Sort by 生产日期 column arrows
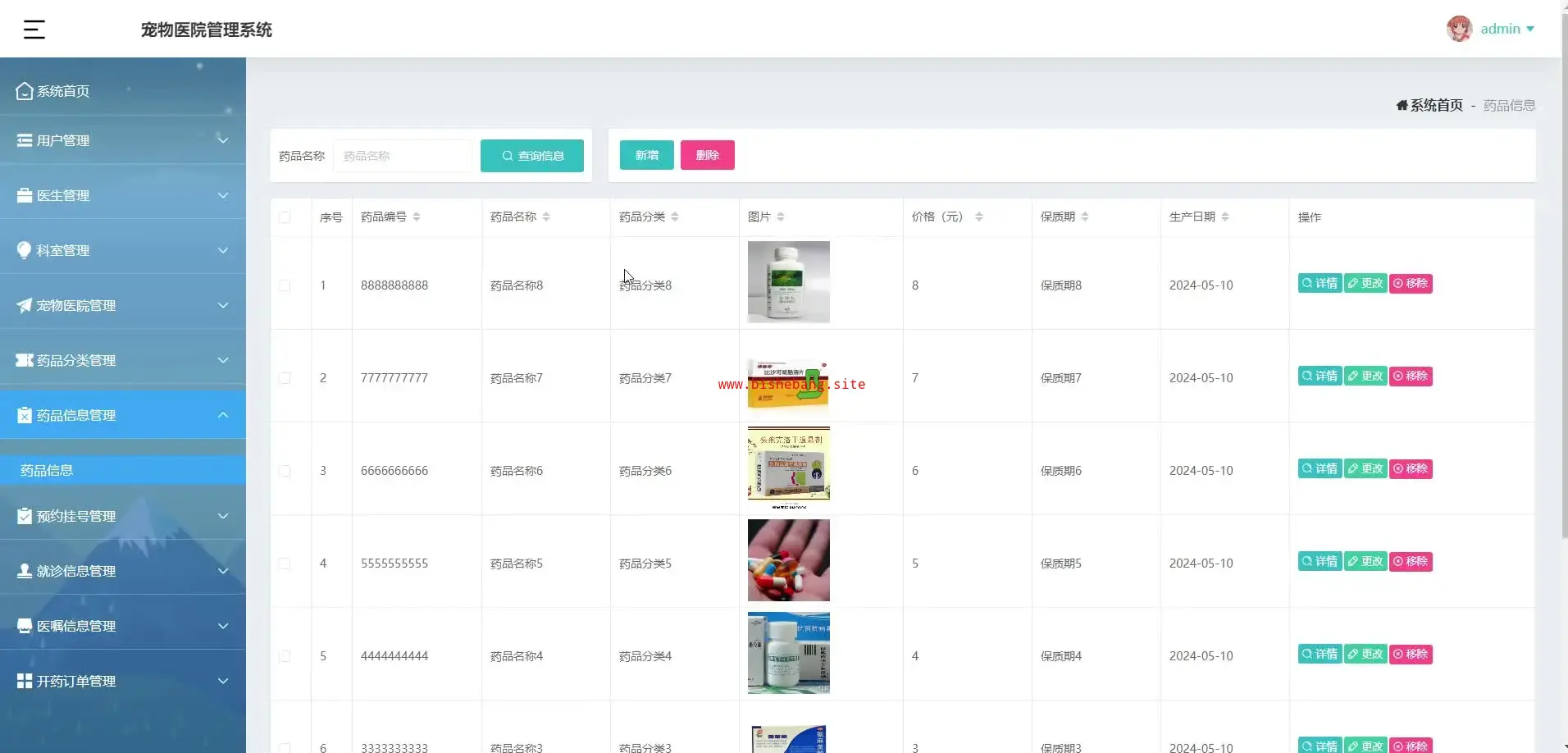The width and height of the screenshot is (1568, 753). click(x=1225, y=217)
